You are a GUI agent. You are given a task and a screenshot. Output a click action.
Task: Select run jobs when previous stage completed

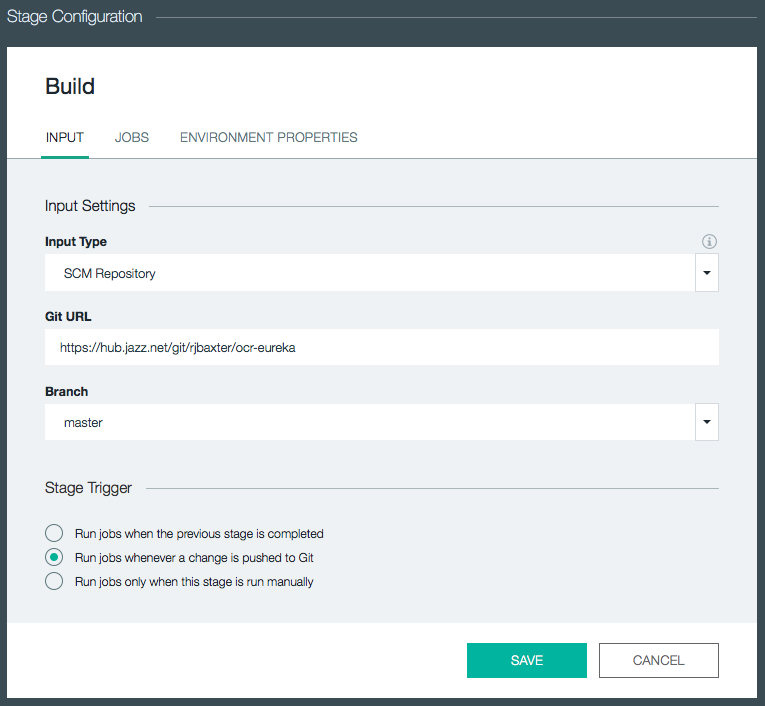coord(54,533)
